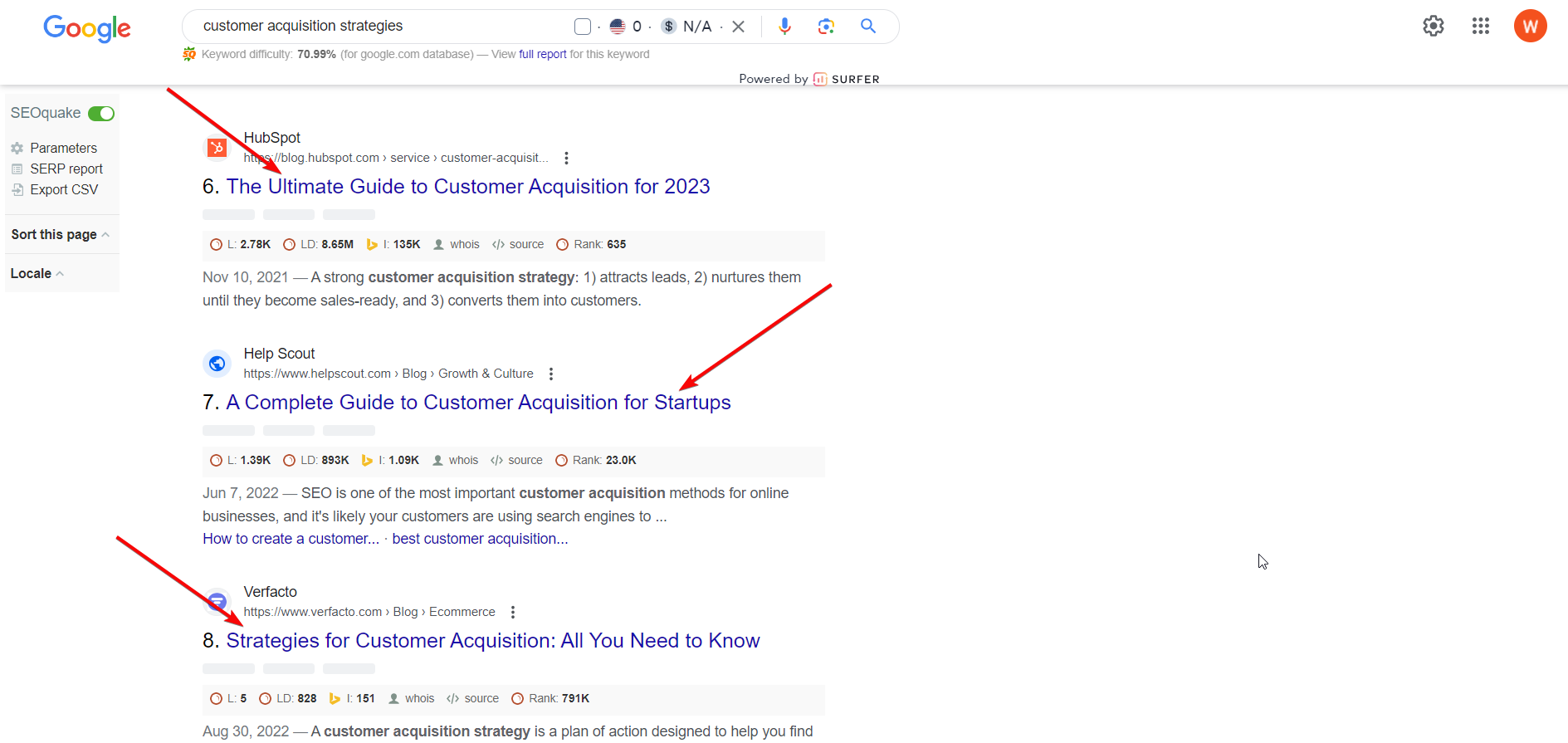
Task: Click HubSpot Rank: 635 value
Action: point(591,244)
